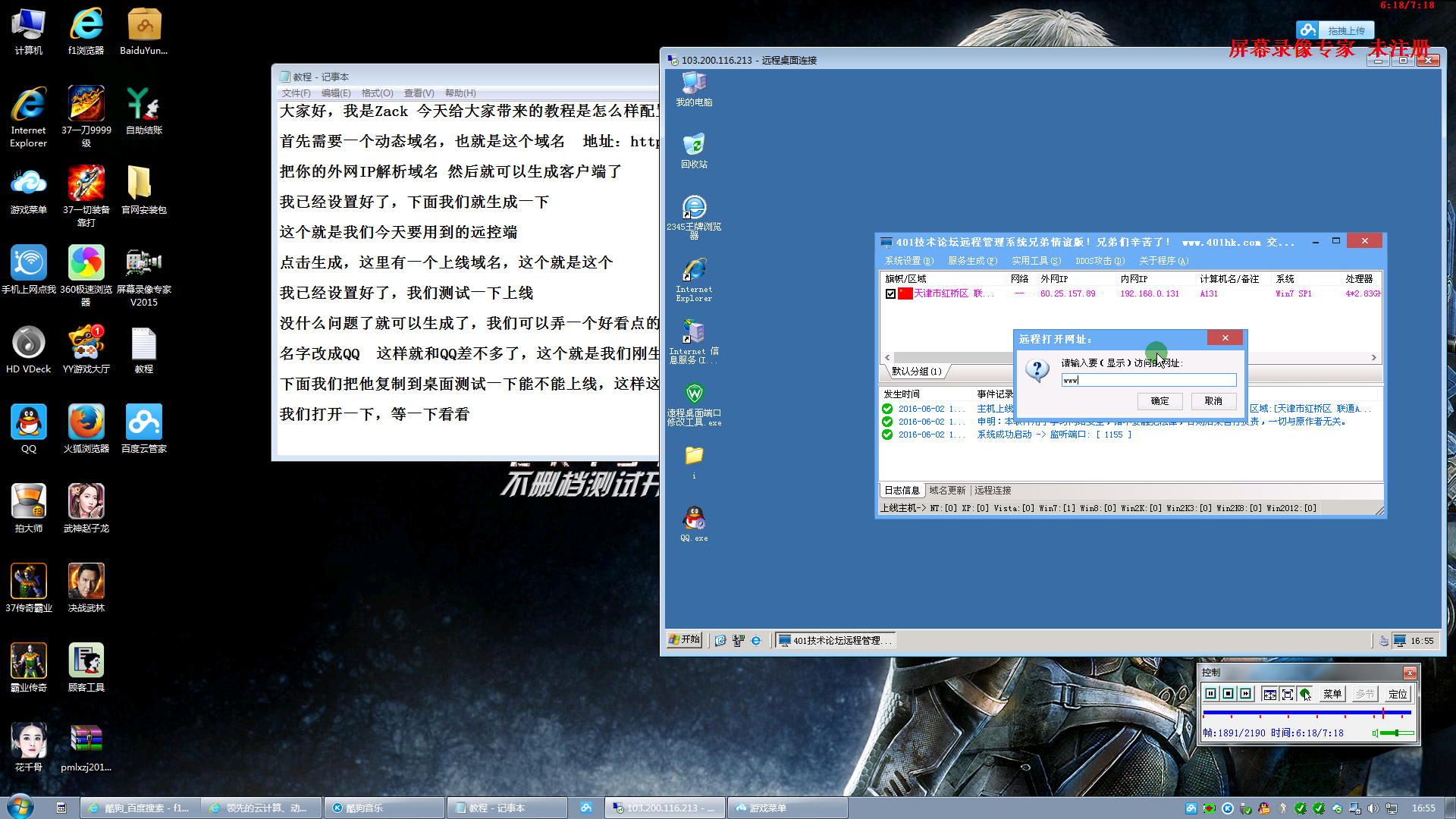Click the 定位 button
Screen dimensions: 1456x819
(1397, 694)
